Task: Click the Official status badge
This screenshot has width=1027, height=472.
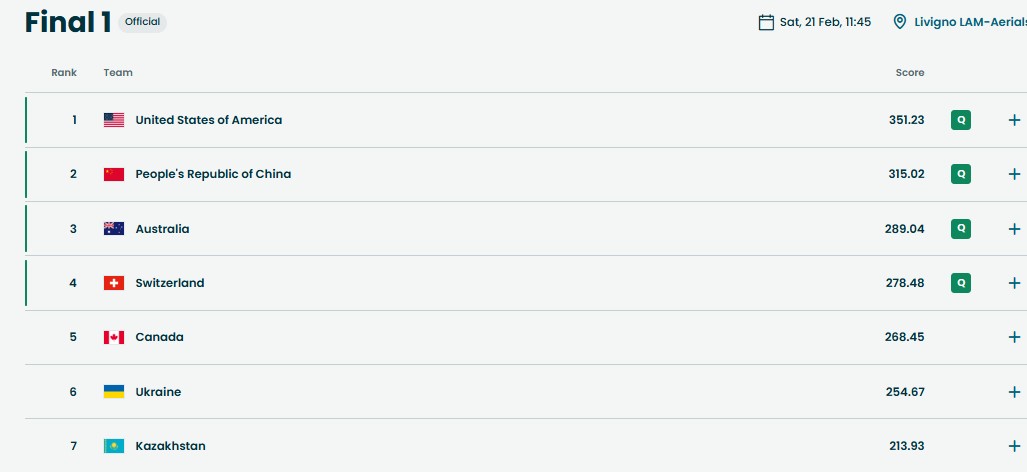Action: 142,22
